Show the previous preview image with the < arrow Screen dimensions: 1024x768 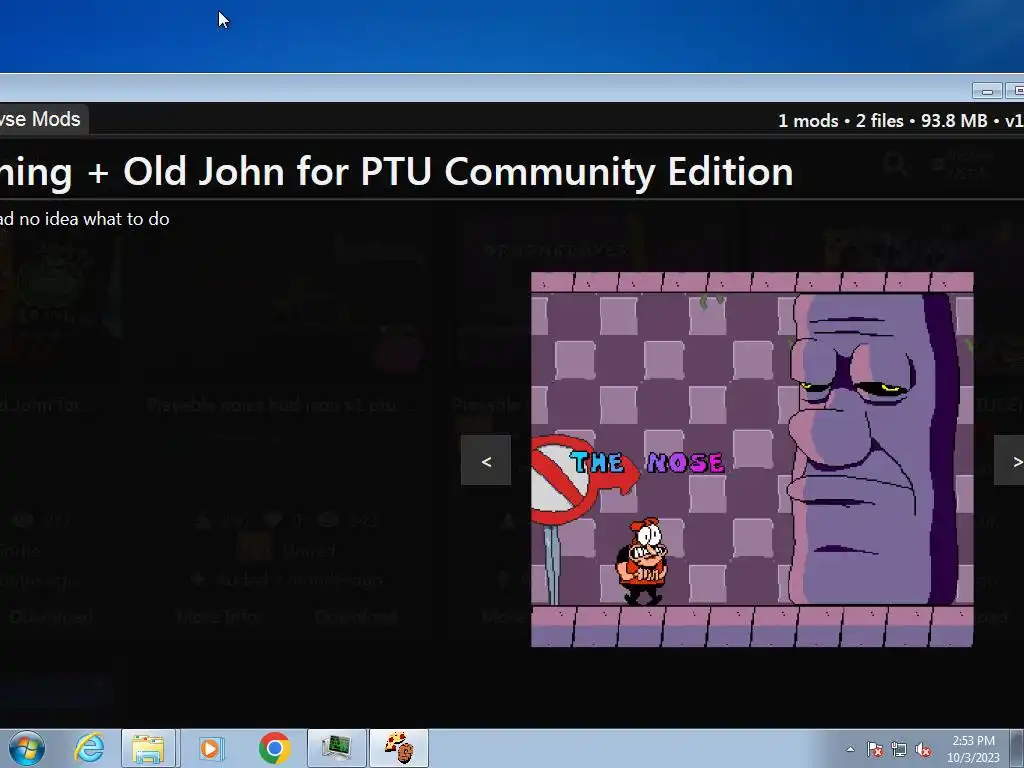486,460
